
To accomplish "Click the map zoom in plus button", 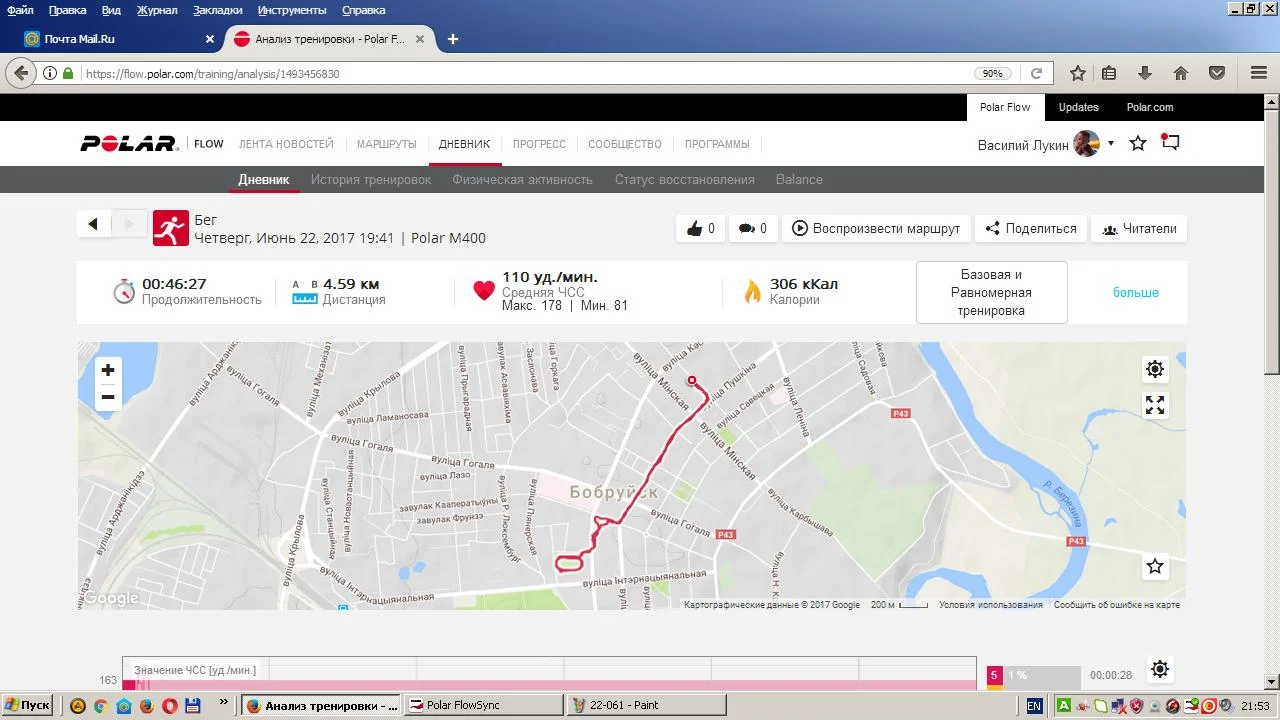I will point(108,370).
